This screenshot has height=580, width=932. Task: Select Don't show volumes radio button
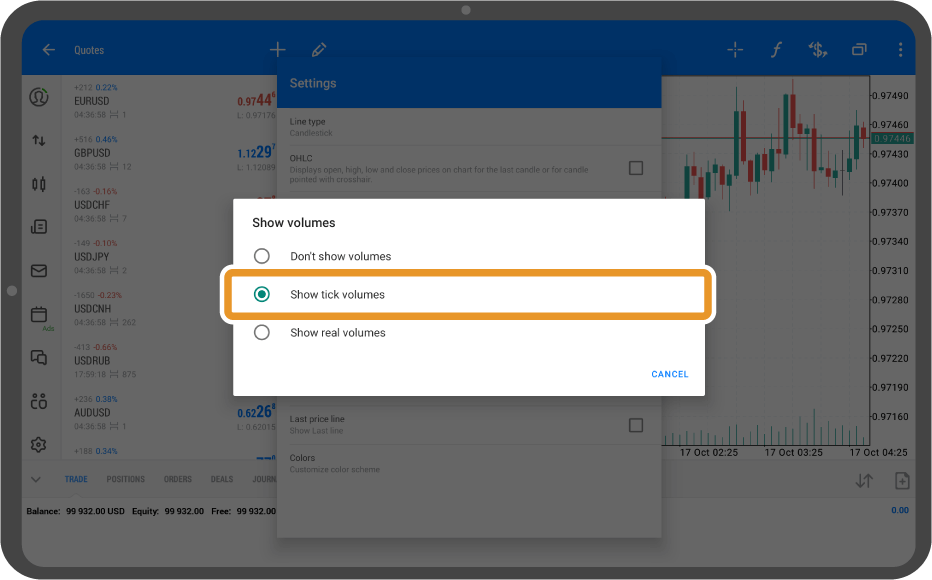click(262, 256)
